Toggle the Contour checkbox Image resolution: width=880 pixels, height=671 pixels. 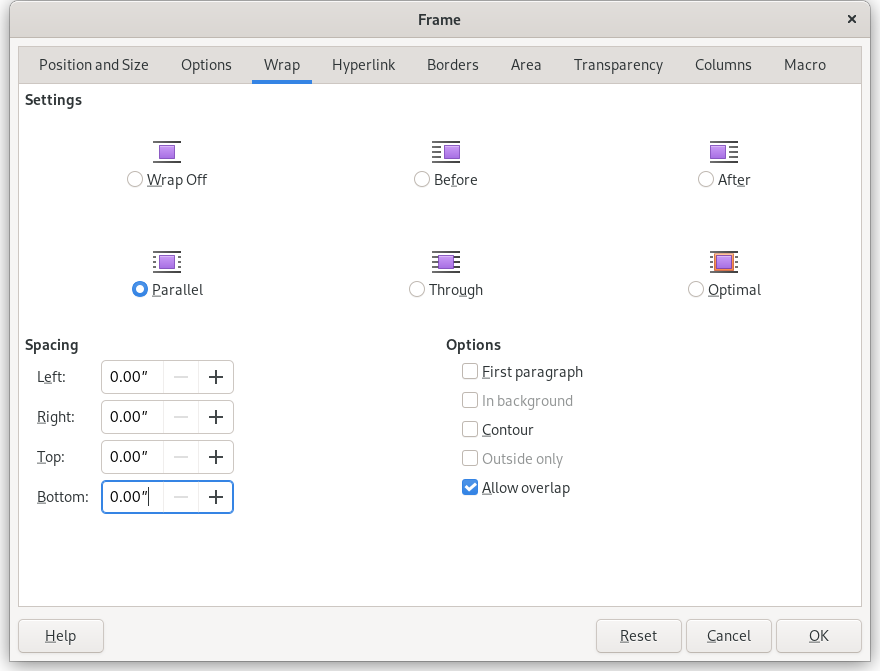[x=470, y=430]
